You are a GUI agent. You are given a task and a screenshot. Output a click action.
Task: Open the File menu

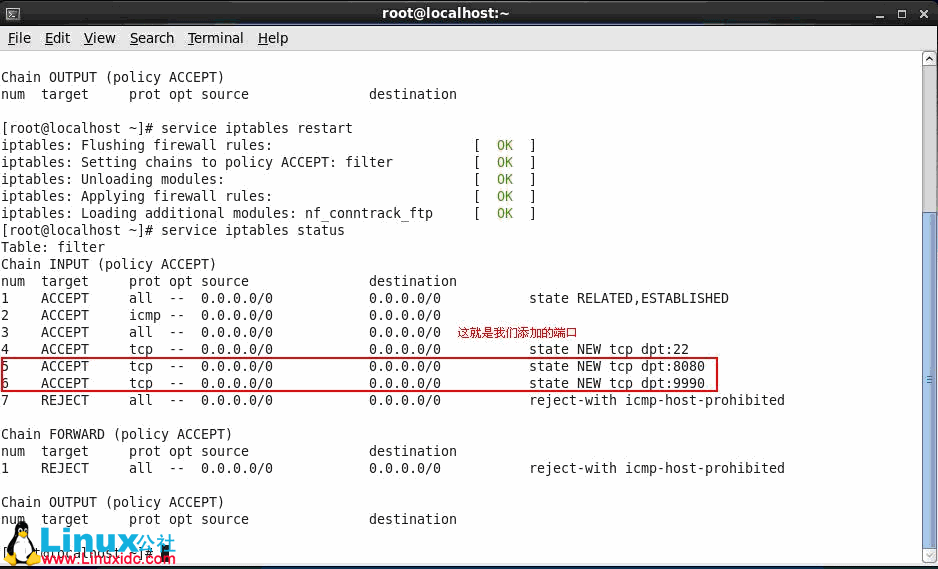(19, 38)
